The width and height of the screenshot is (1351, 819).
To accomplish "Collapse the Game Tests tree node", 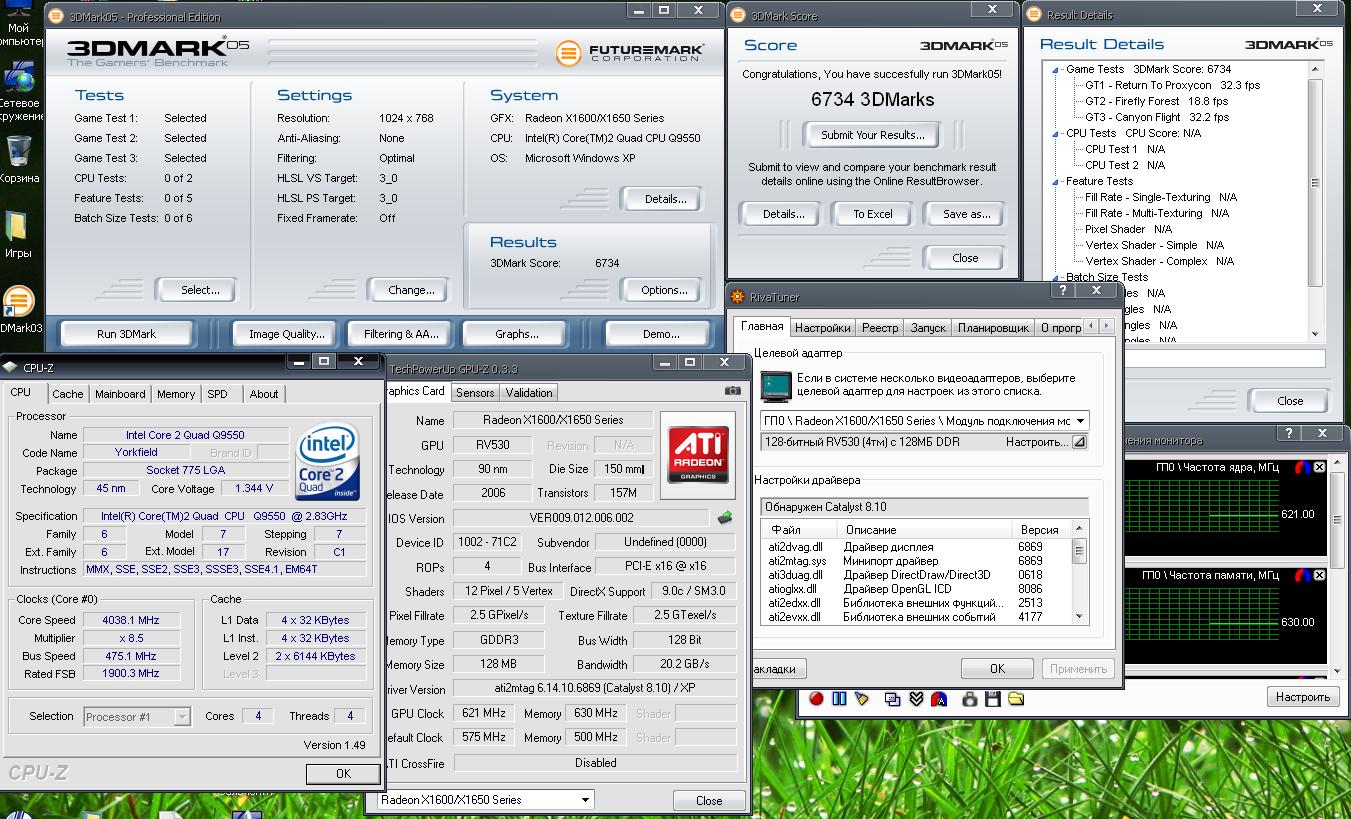I will coord(1056,69).
